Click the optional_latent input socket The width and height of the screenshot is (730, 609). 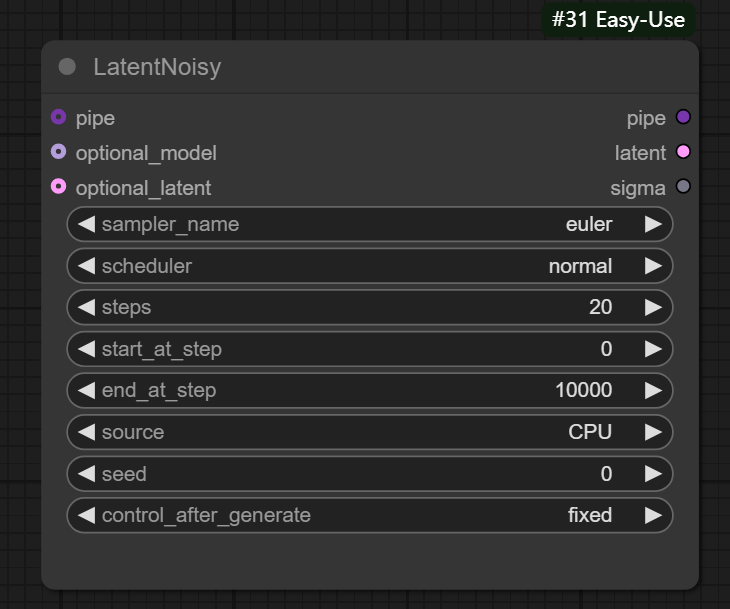coord(58,187)
